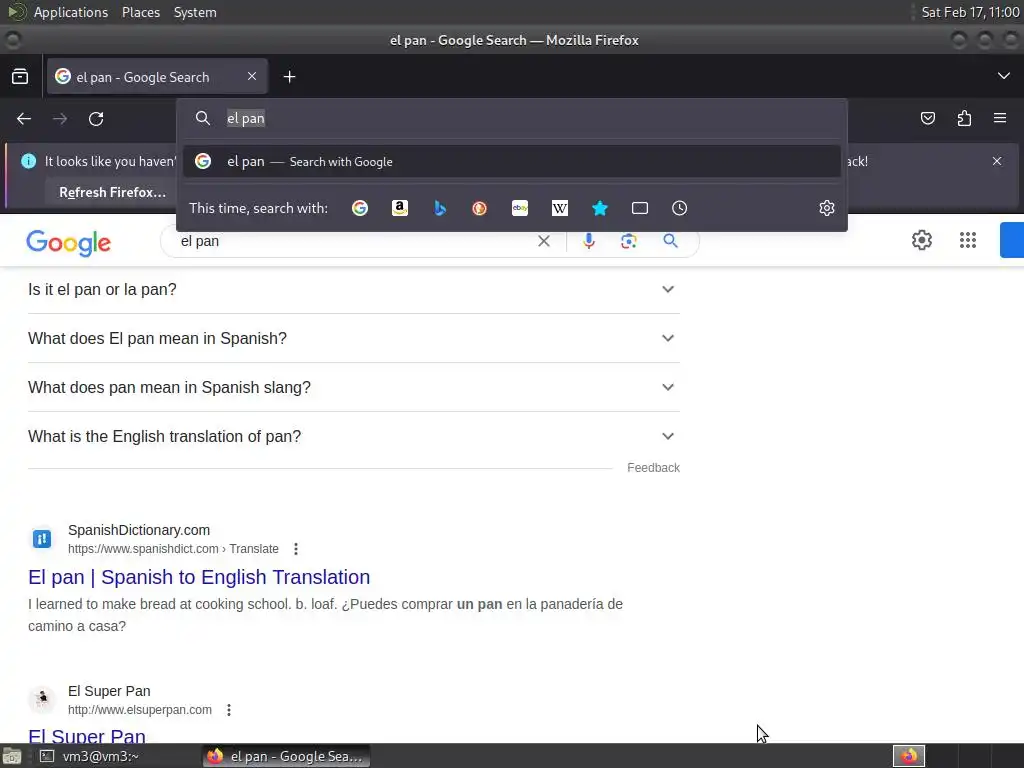
Task: Open the System menu
Action: [195, 12]
